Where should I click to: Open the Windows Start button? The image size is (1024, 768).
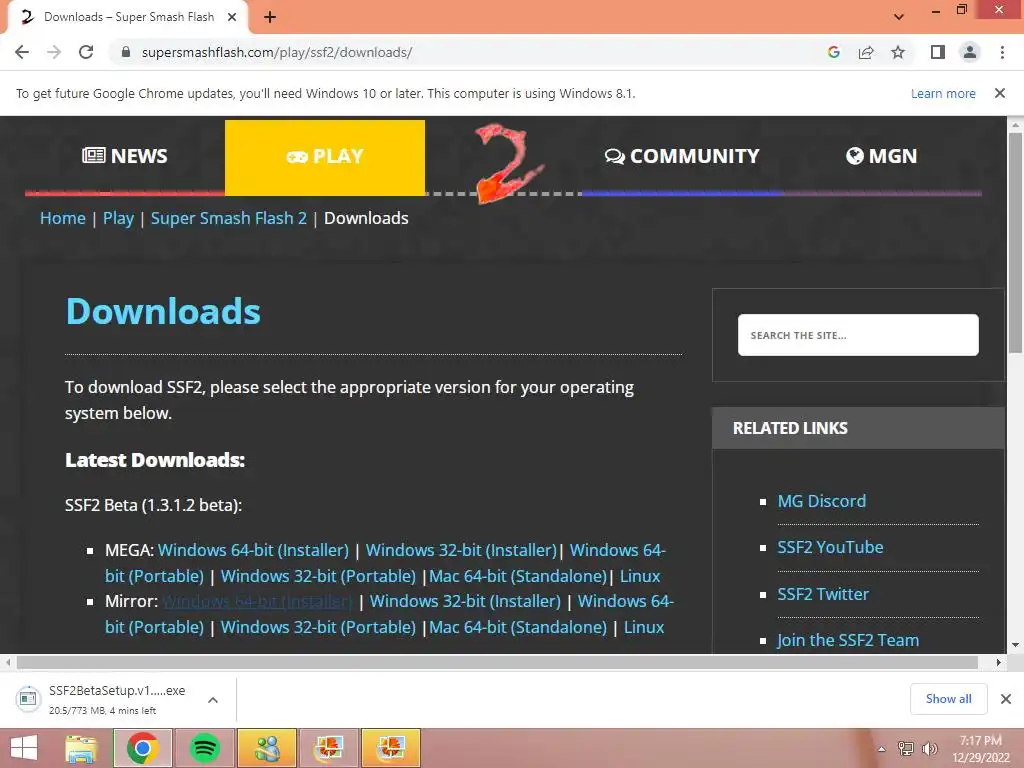pyautogui.click(x=24, y=748)
